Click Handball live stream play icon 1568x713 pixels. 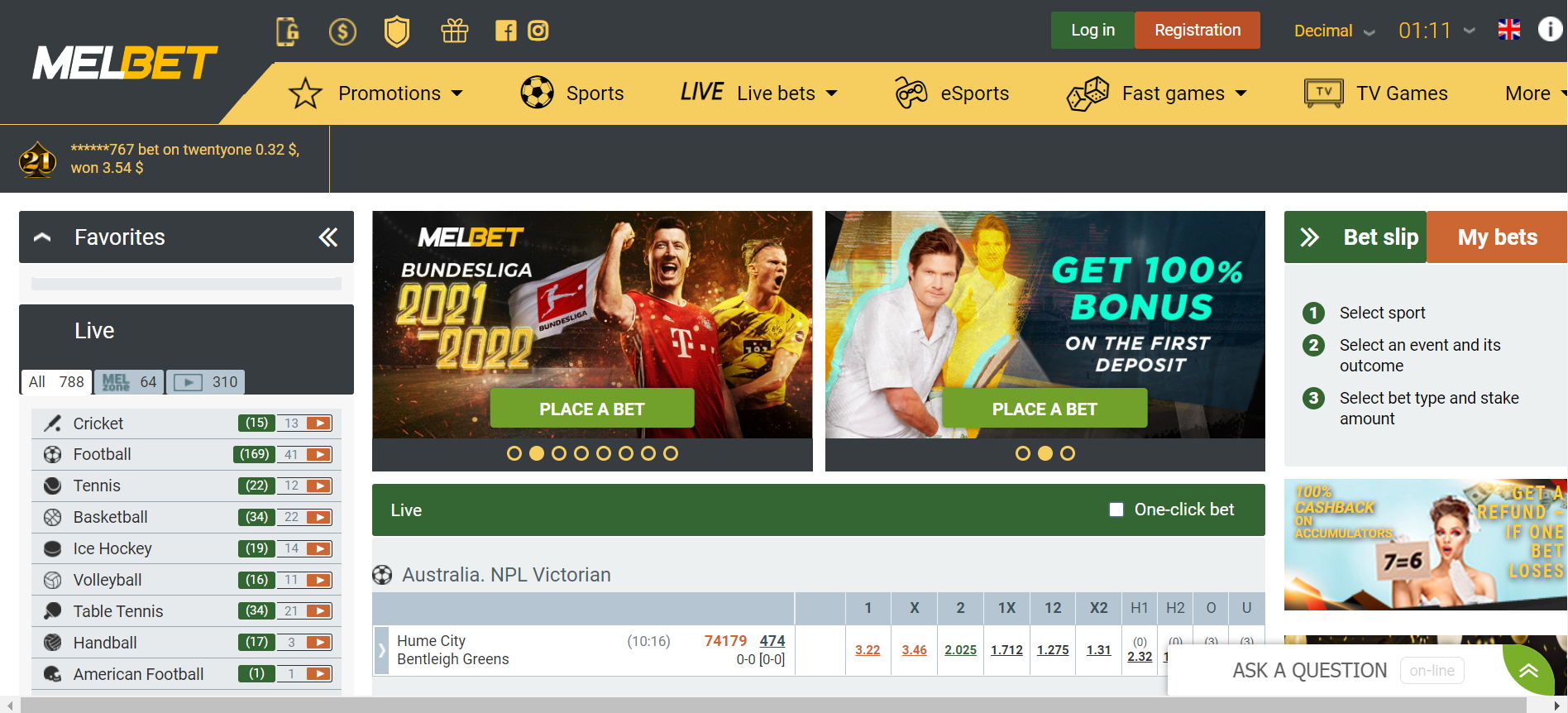tap(318, 643)
